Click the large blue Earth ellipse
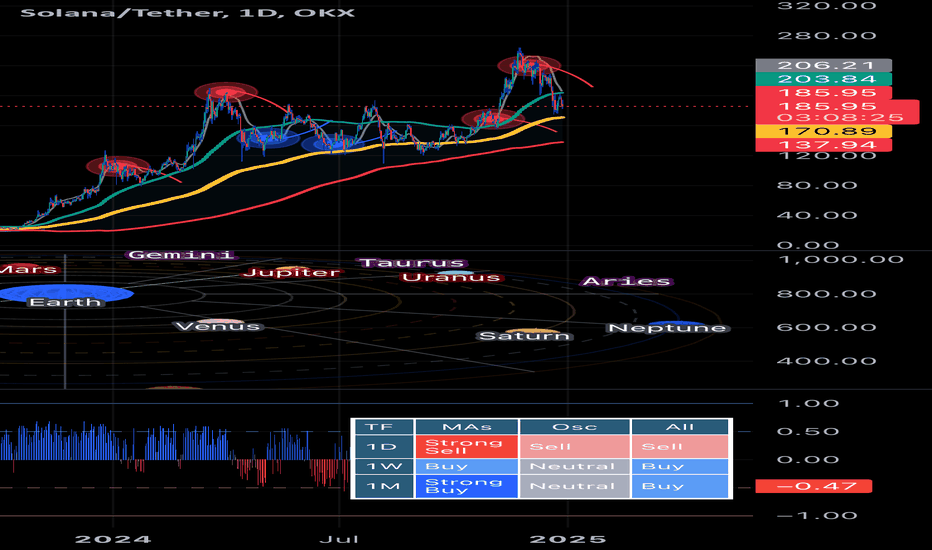Screen dimensions: 932x550 66,292
